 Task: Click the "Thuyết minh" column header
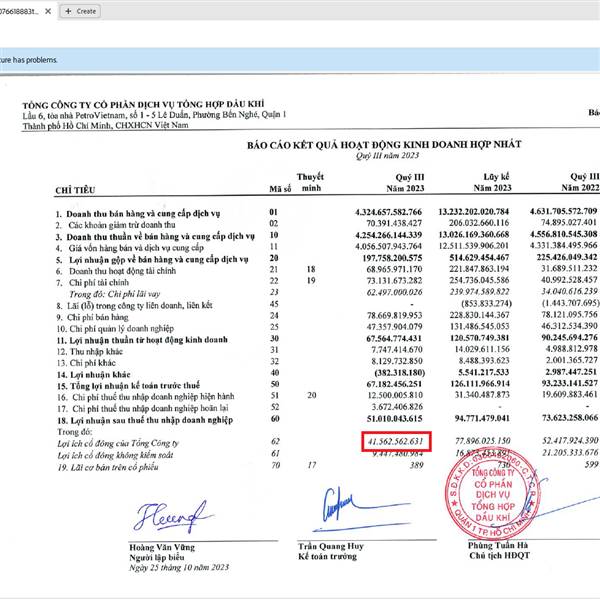[x=310, y=182]
